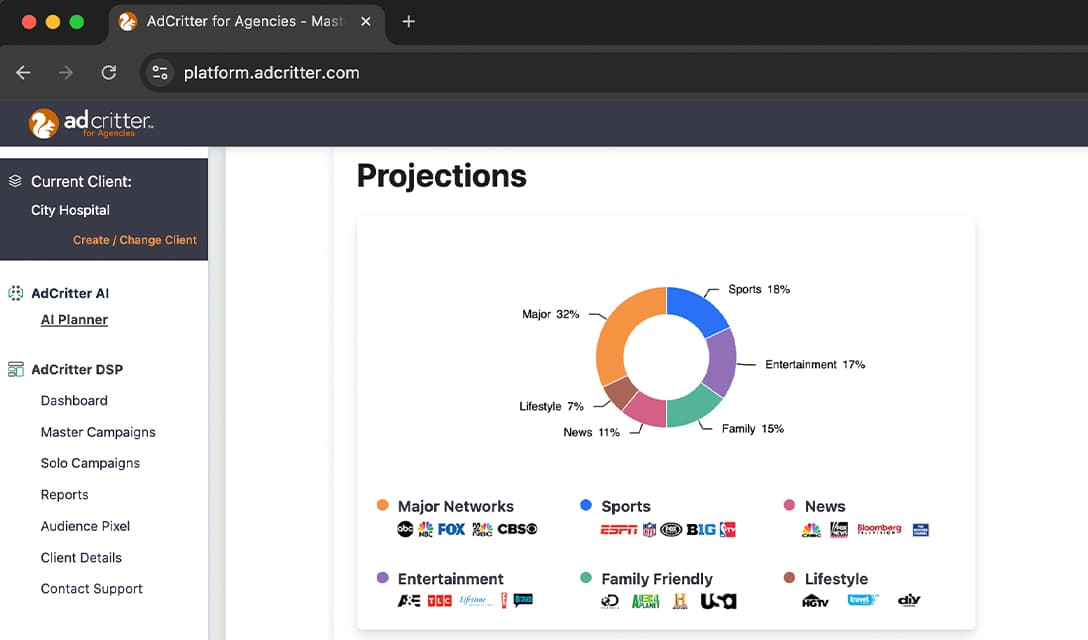Open a new browser tab
The width and height of the screenshot is (1088, 640).
pyautogui.click(x=408, y=22)
